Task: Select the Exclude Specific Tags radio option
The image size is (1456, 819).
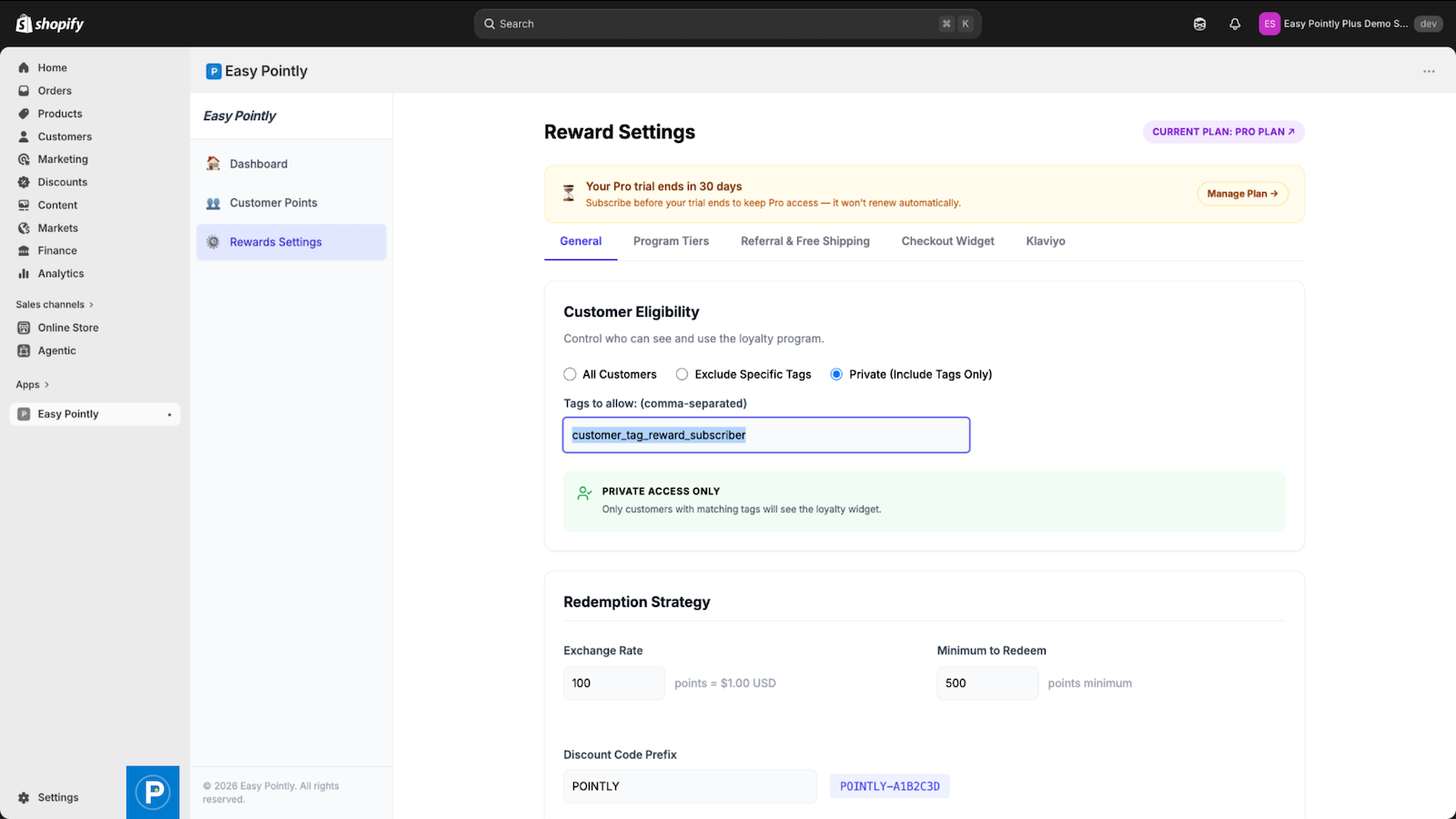Action: tap(682, 374)
